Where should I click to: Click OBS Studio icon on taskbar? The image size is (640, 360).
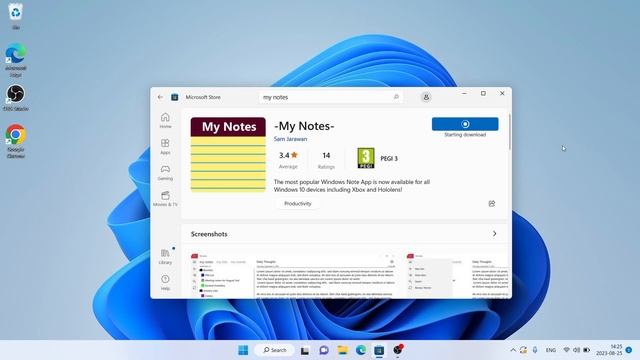pos(398,350)
